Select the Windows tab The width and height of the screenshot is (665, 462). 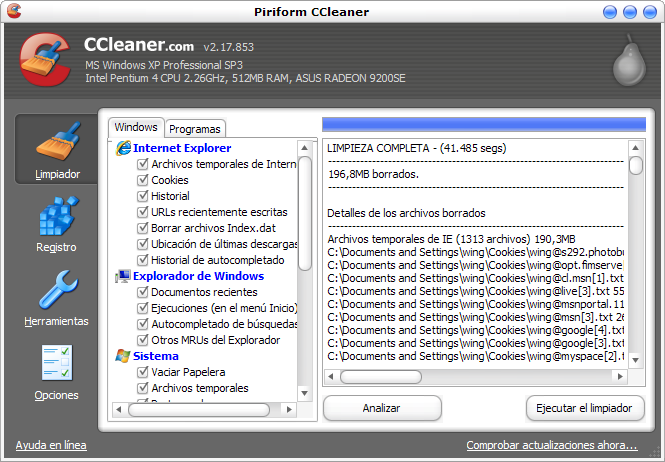[136, 127]
